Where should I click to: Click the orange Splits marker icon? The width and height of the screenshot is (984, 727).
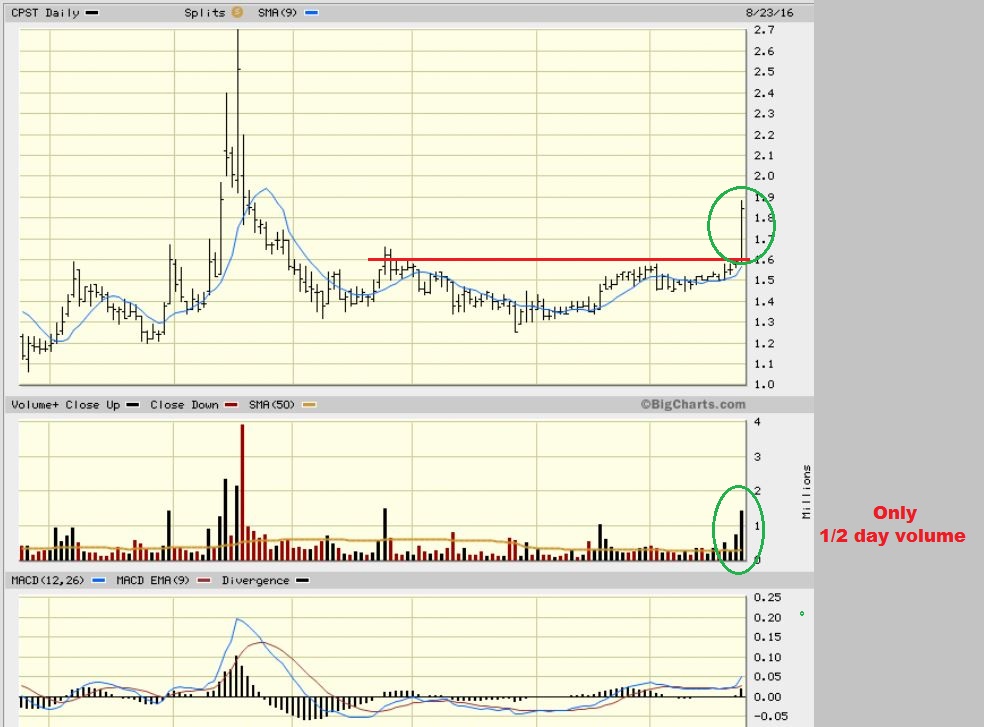(x=237, y=13)
